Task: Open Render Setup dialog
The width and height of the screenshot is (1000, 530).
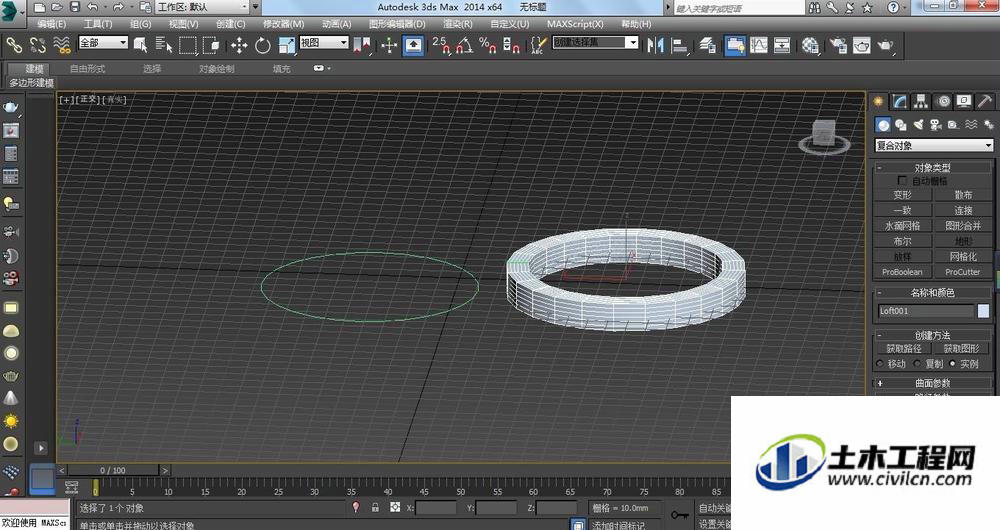Action: pyautogui.click(x=838, y=45)
